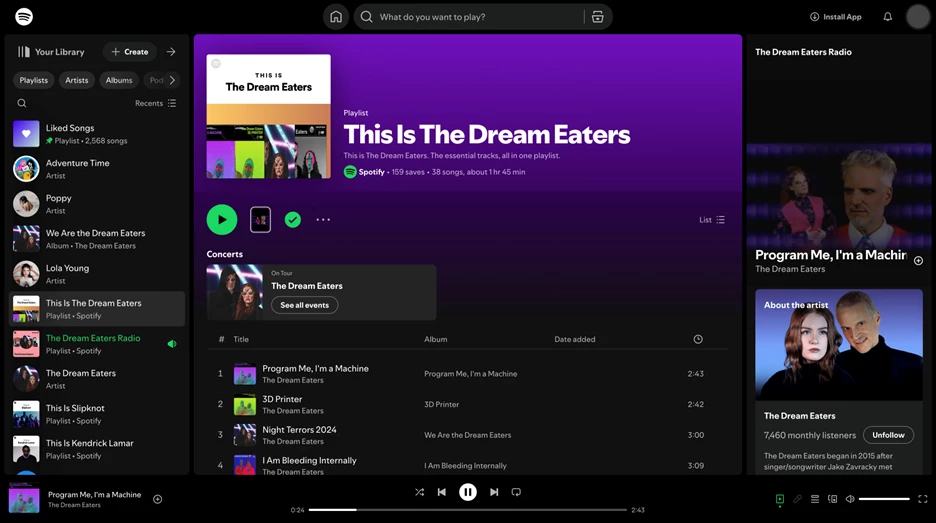Open the user profile avatar menu
The image size is (936, 523).
(x=917, y=17)
